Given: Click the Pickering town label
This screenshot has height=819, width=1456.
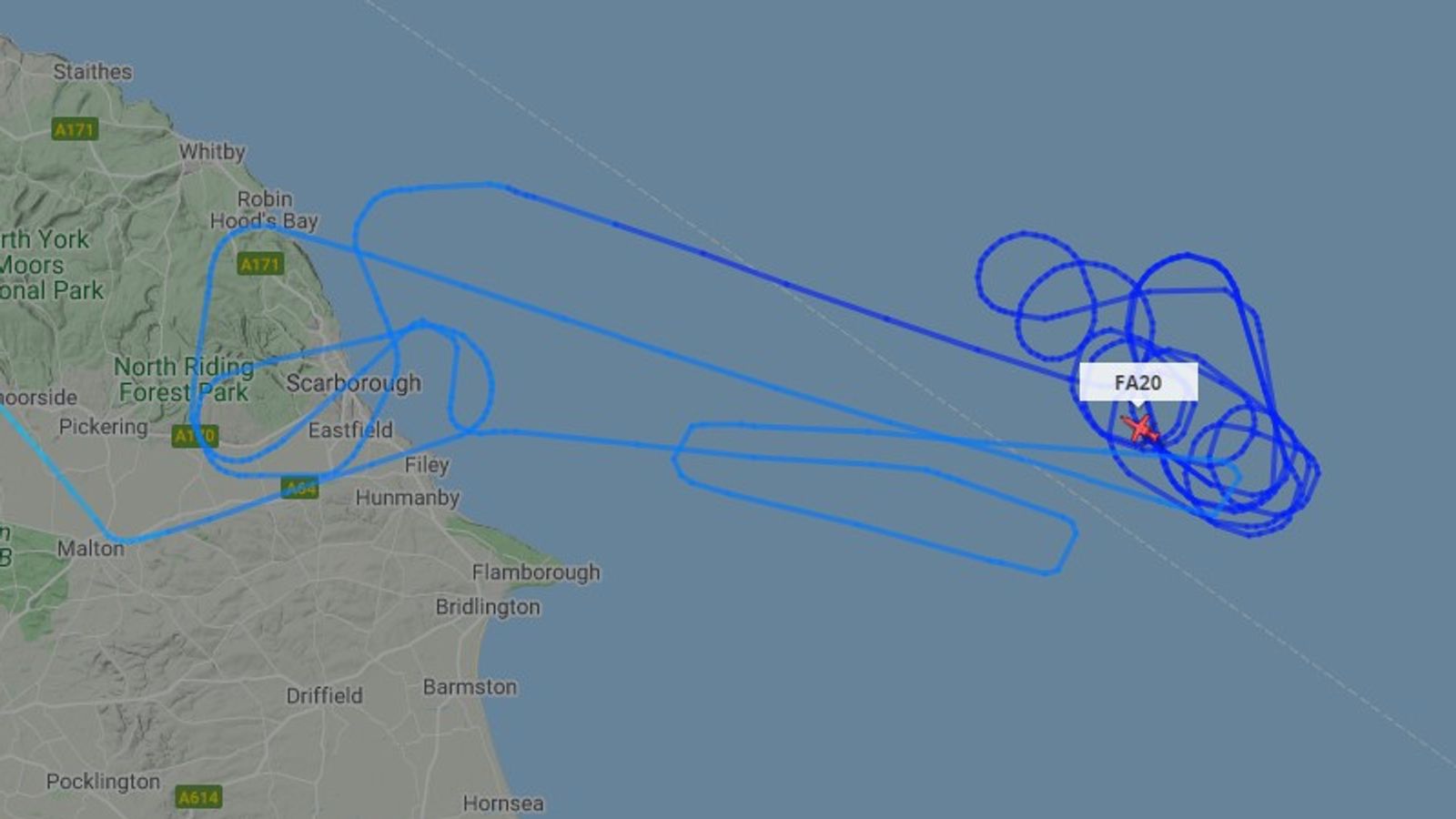Looking at the screenshot, I should pos(103,427).
